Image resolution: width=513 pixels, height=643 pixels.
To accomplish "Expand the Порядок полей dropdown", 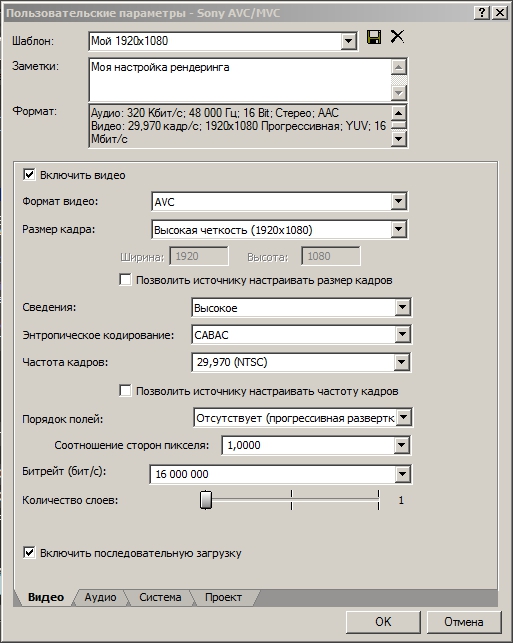I will point(404,417).
